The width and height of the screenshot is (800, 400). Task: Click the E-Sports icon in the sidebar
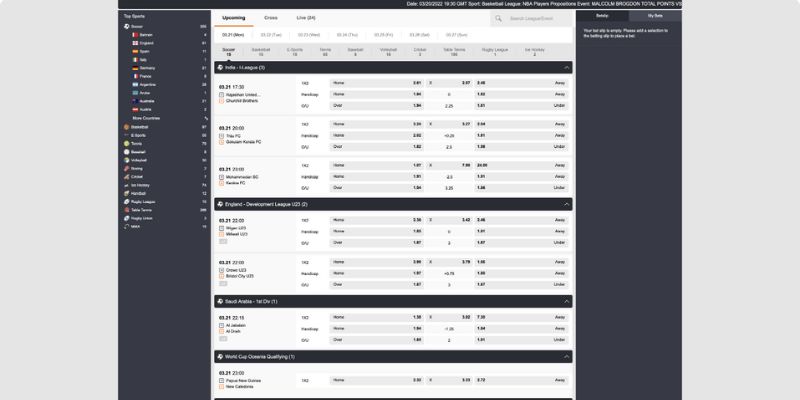click(x=127, y=135)
